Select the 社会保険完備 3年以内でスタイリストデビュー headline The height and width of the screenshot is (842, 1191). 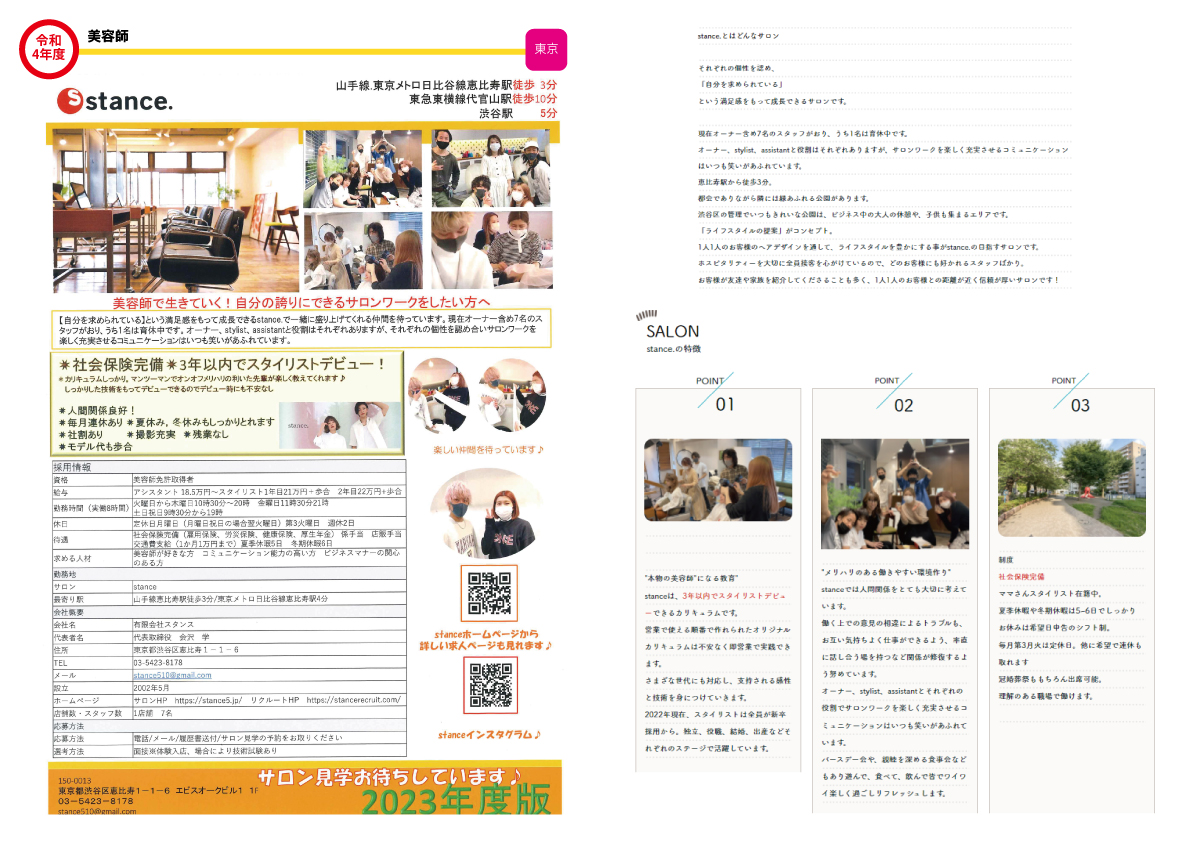pos(222,364)
